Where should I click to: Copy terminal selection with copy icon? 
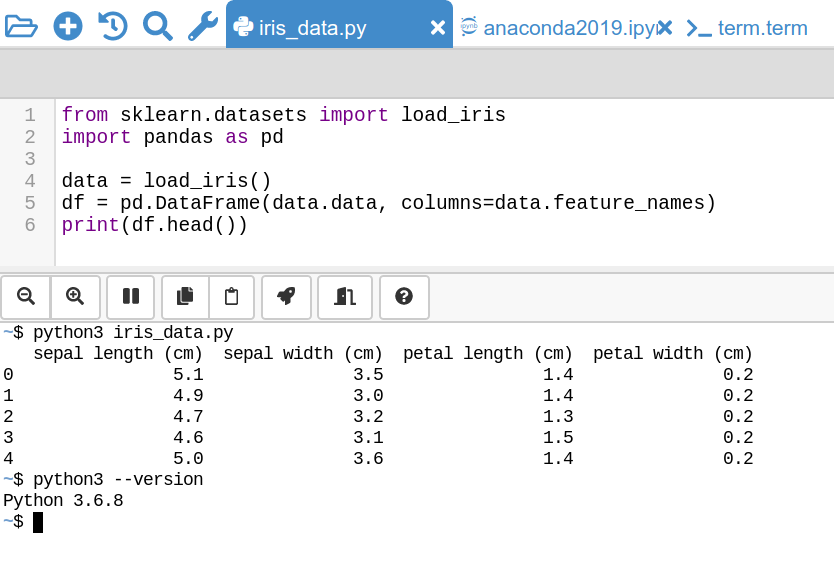(x=184, y=296)
